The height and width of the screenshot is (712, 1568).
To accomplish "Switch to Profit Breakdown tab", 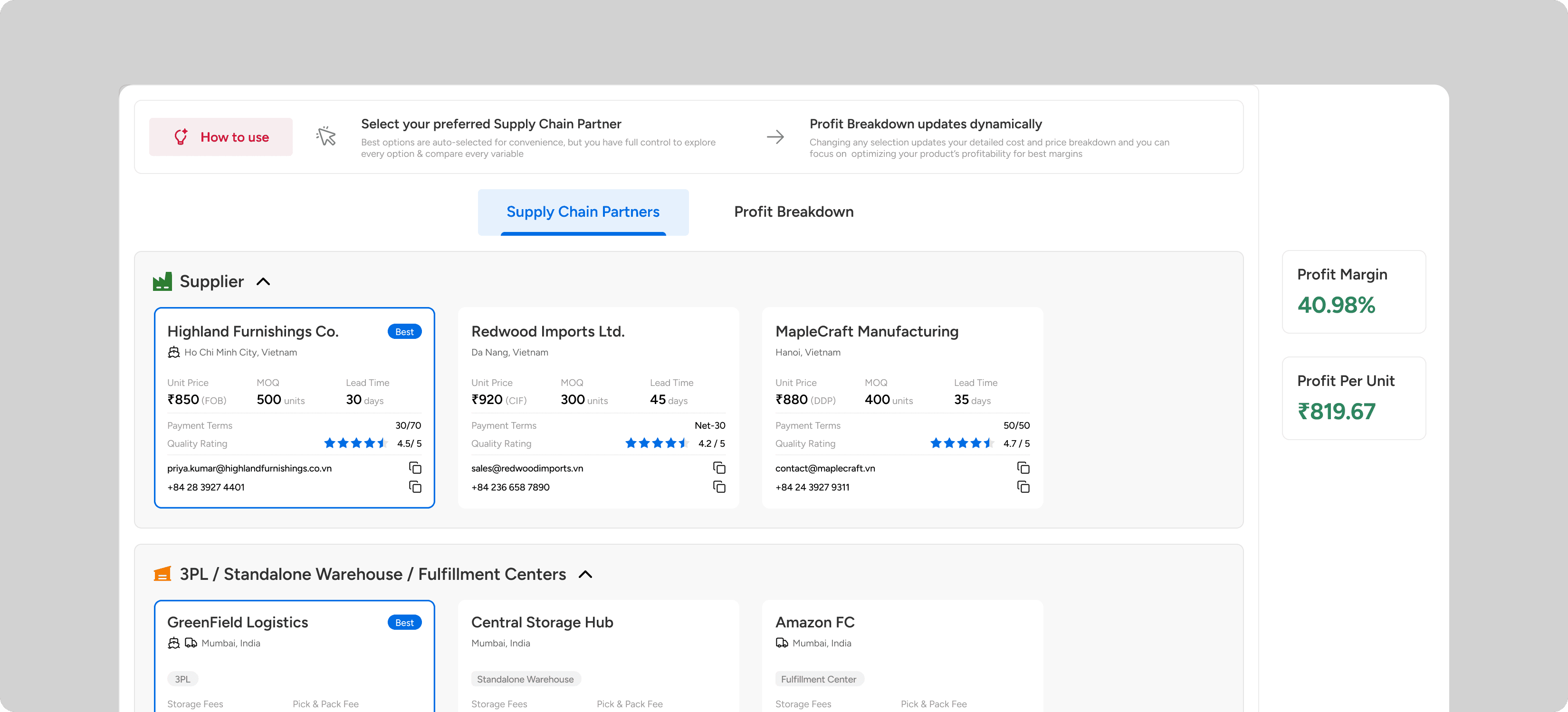I will point(793,212).
